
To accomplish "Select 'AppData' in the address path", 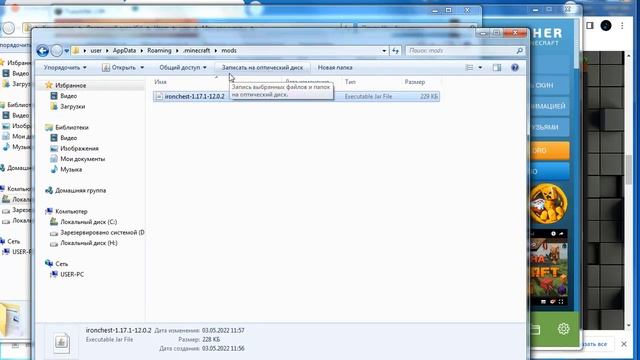I will pos(124,51).
